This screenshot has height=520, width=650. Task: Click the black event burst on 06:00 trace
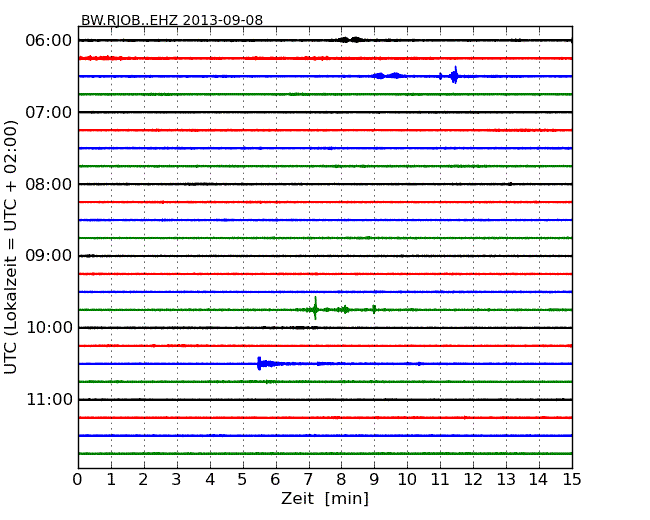[x=350, y=40]
